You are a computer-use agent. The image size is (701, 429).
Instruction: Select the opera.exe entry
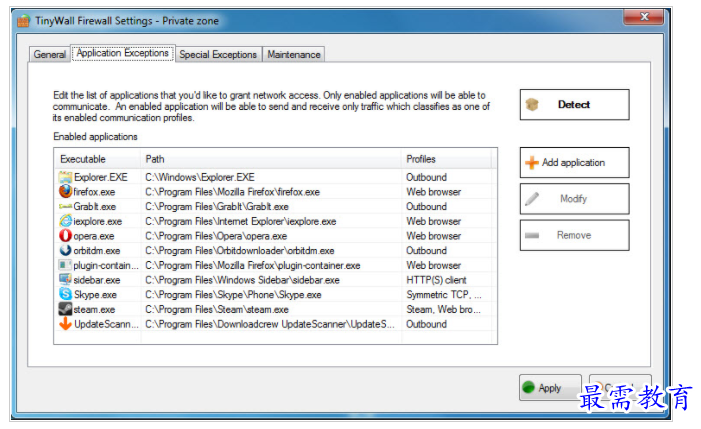94,236
